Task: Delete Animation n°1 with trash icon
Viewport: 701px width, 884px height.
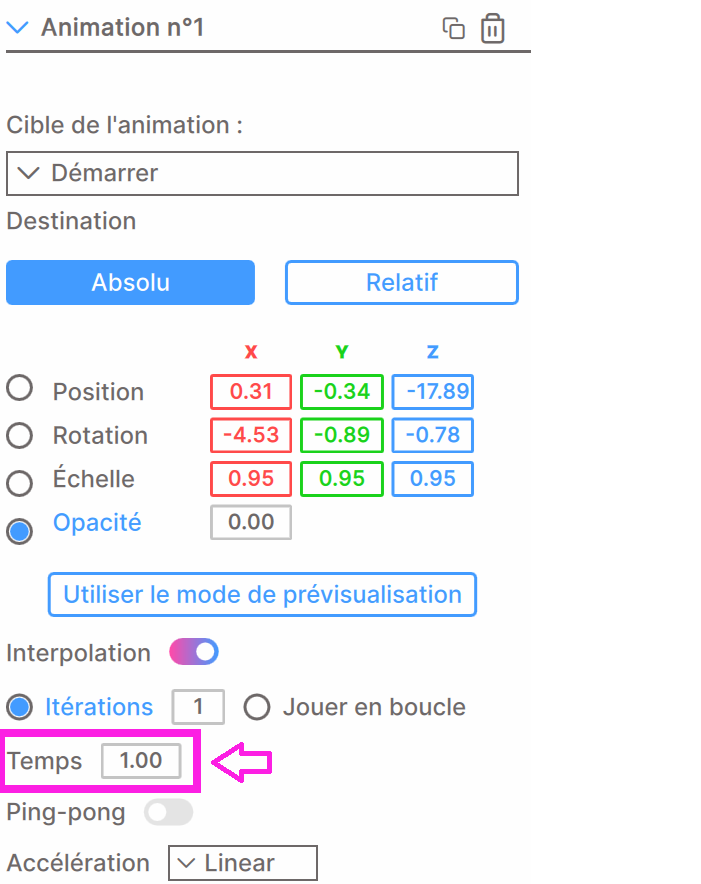Action: click(x=492, y=28)
